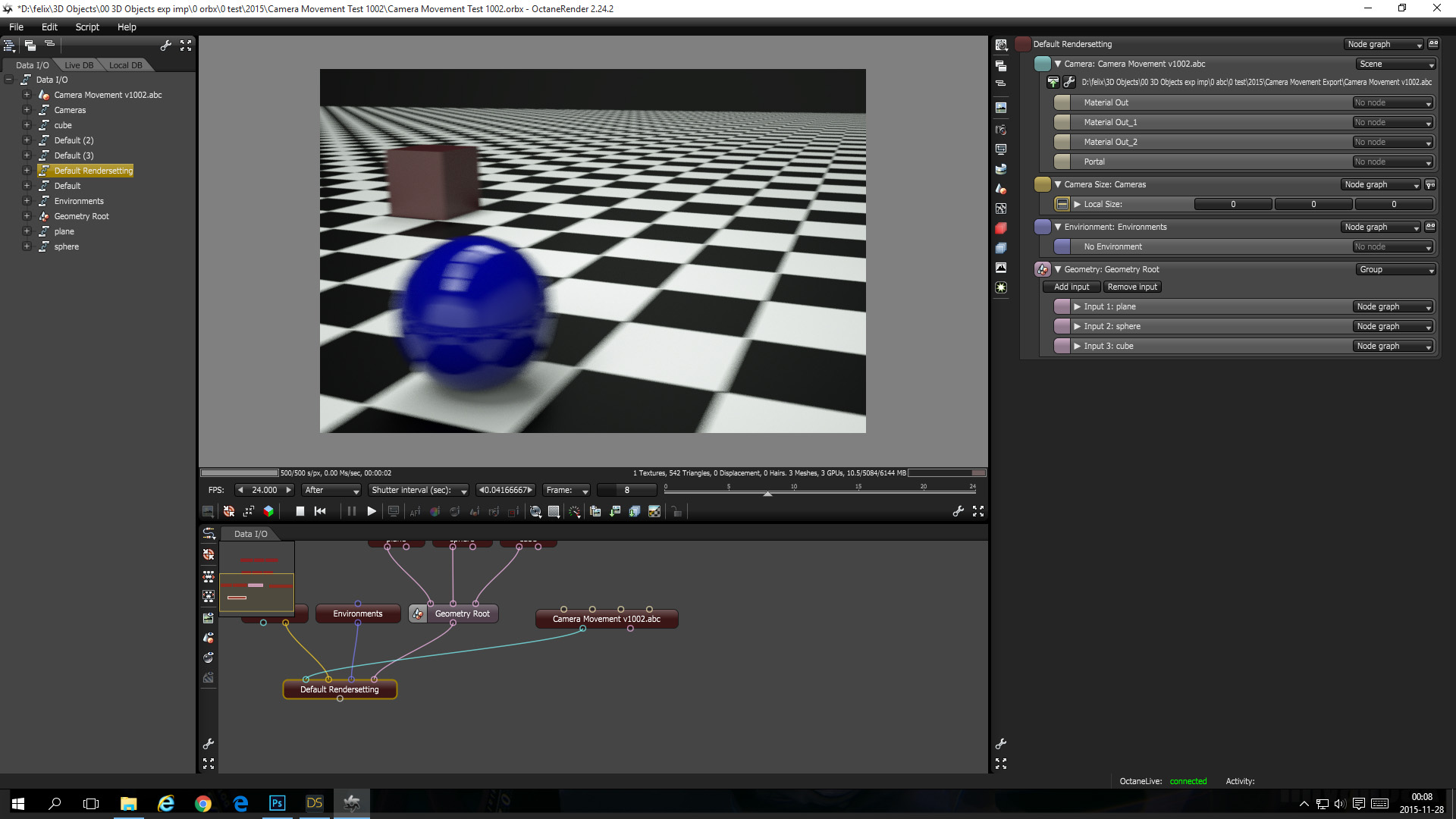The height and width of the screenshot is (819, 1456).
Task: Expand the Geometry Root tree item
Action: coord(27,216)
